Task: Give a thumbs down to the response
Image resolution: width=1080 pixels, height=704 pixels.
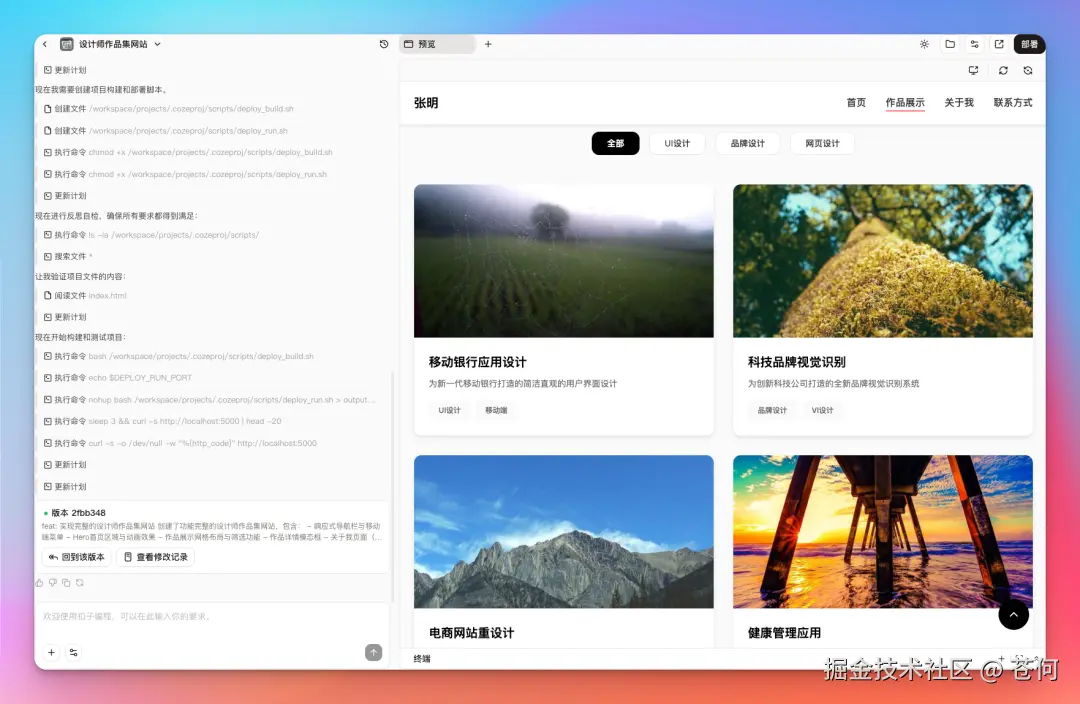Action: coord(52,583)
